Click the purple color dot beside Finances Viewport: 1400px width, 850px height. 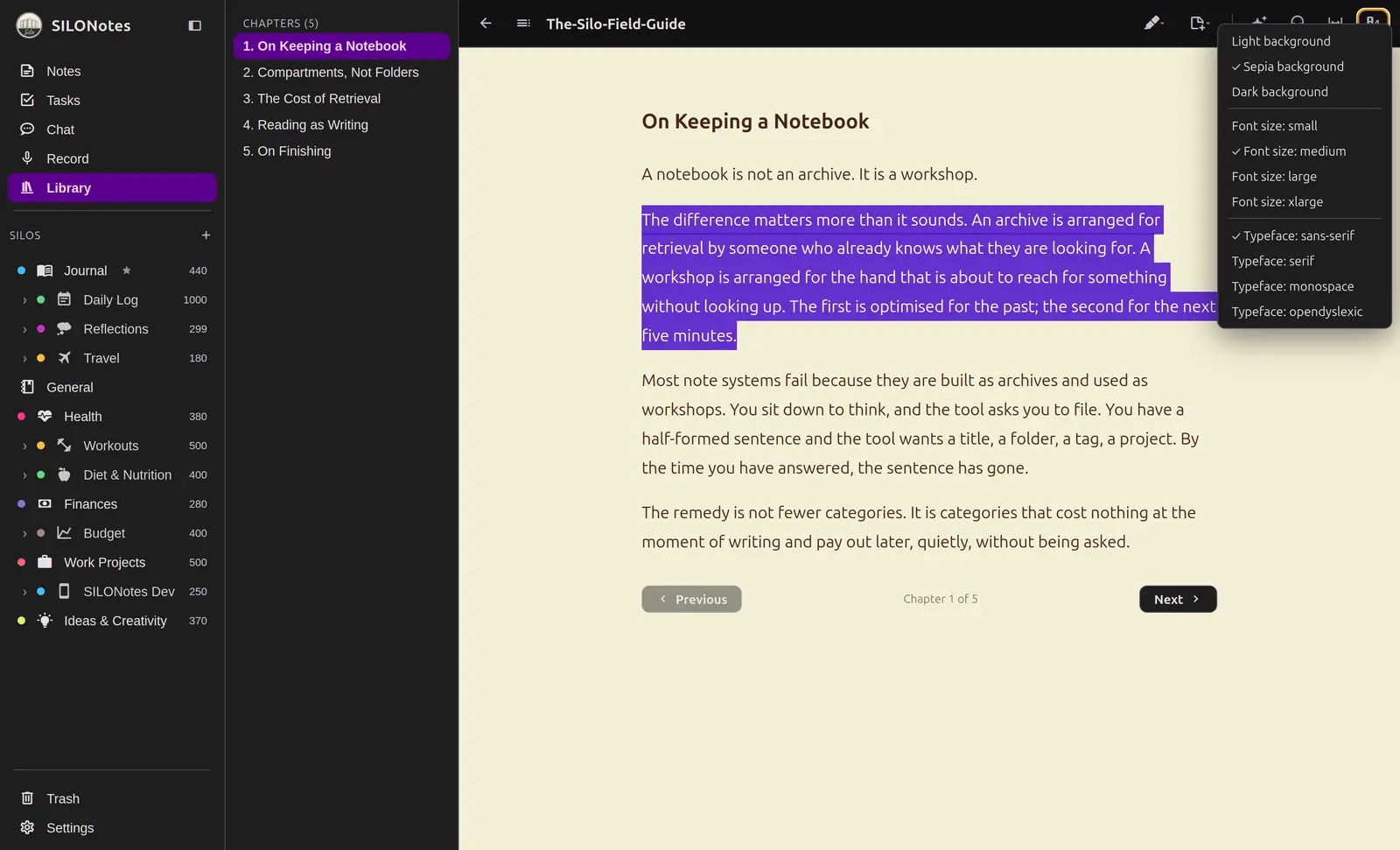coord(21,504)
